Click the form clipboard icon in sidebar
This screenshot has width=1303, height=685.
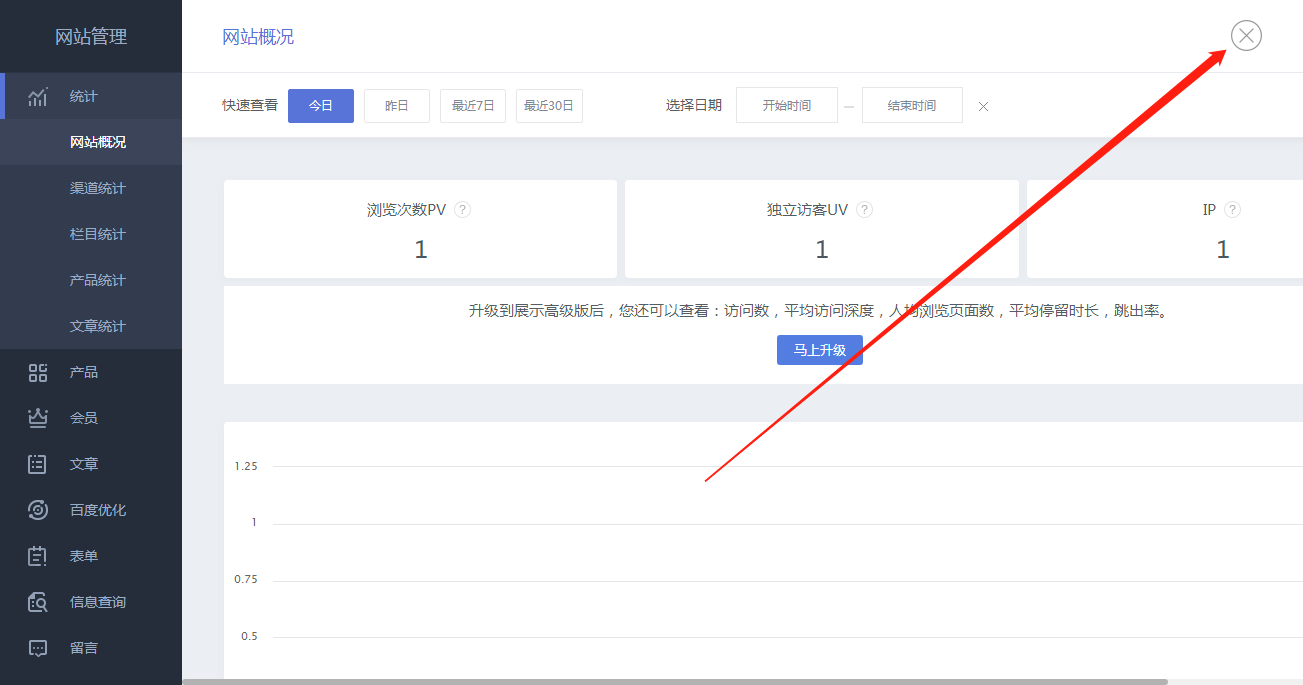tap(38, 556)
